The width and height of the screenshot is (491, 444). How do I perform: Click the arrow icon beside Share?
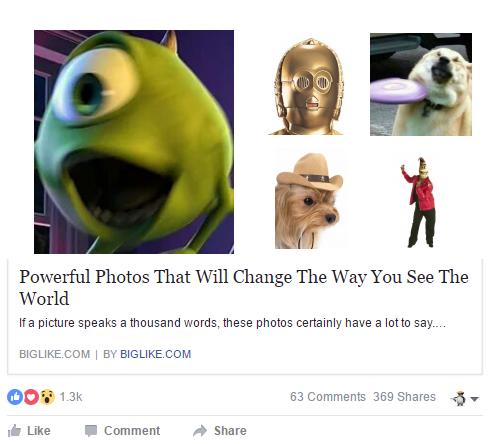(x=200, y=431)
